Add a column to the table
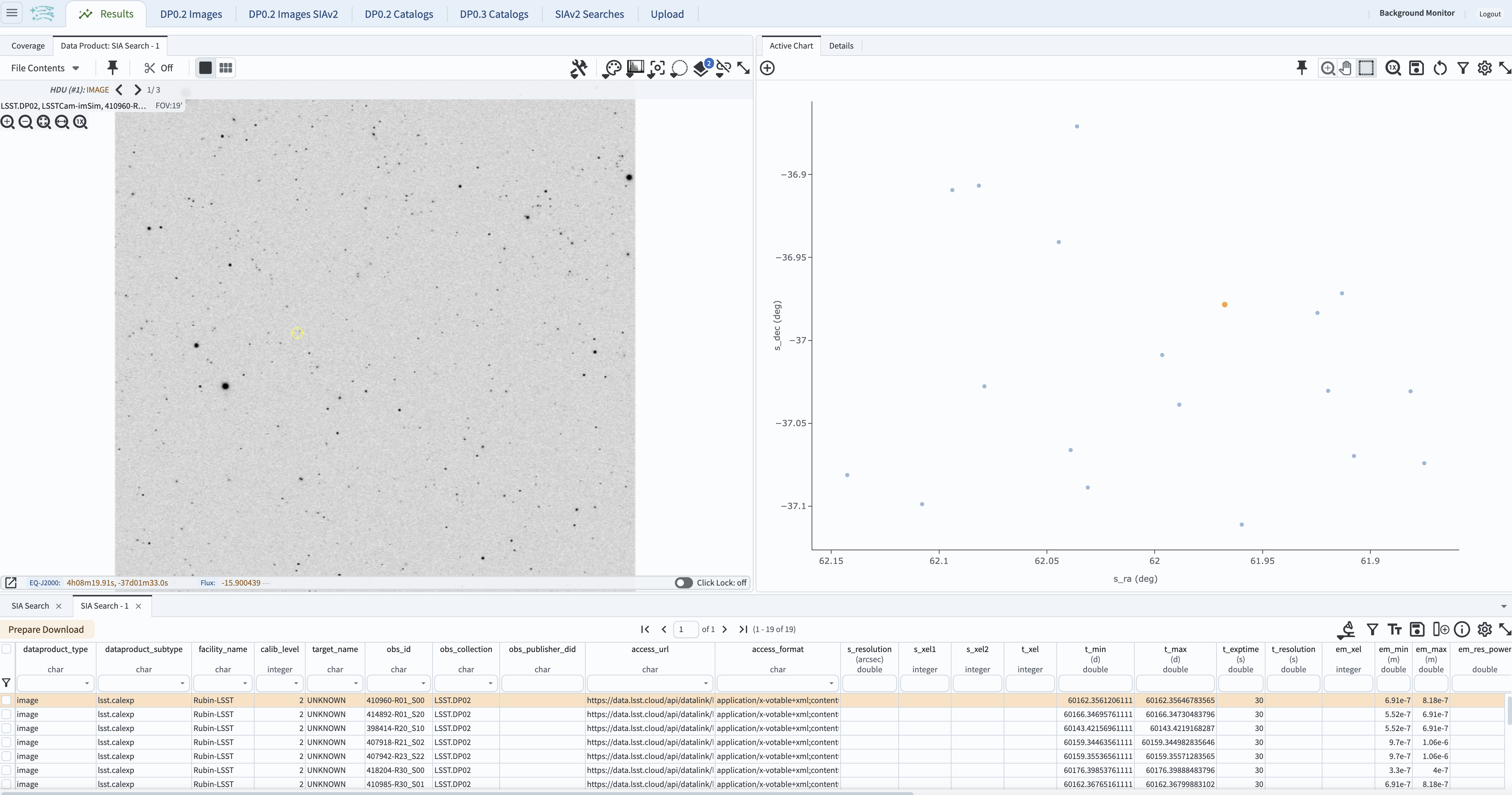1512x795 pixels. pos(1442,629)
